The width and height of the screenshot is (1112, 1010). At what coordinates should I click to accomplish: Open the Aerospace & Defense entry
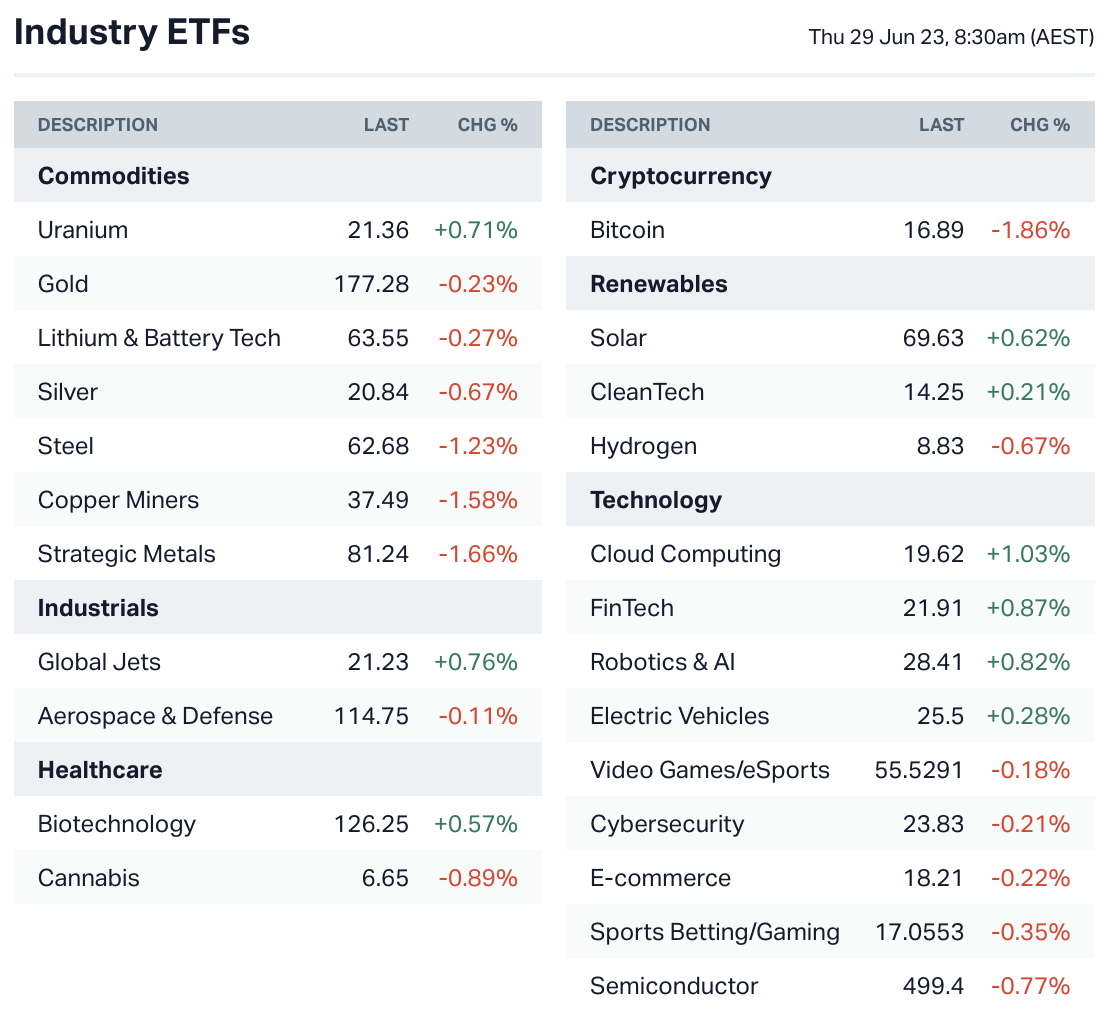pyautogui.click(x=155, y=716)
